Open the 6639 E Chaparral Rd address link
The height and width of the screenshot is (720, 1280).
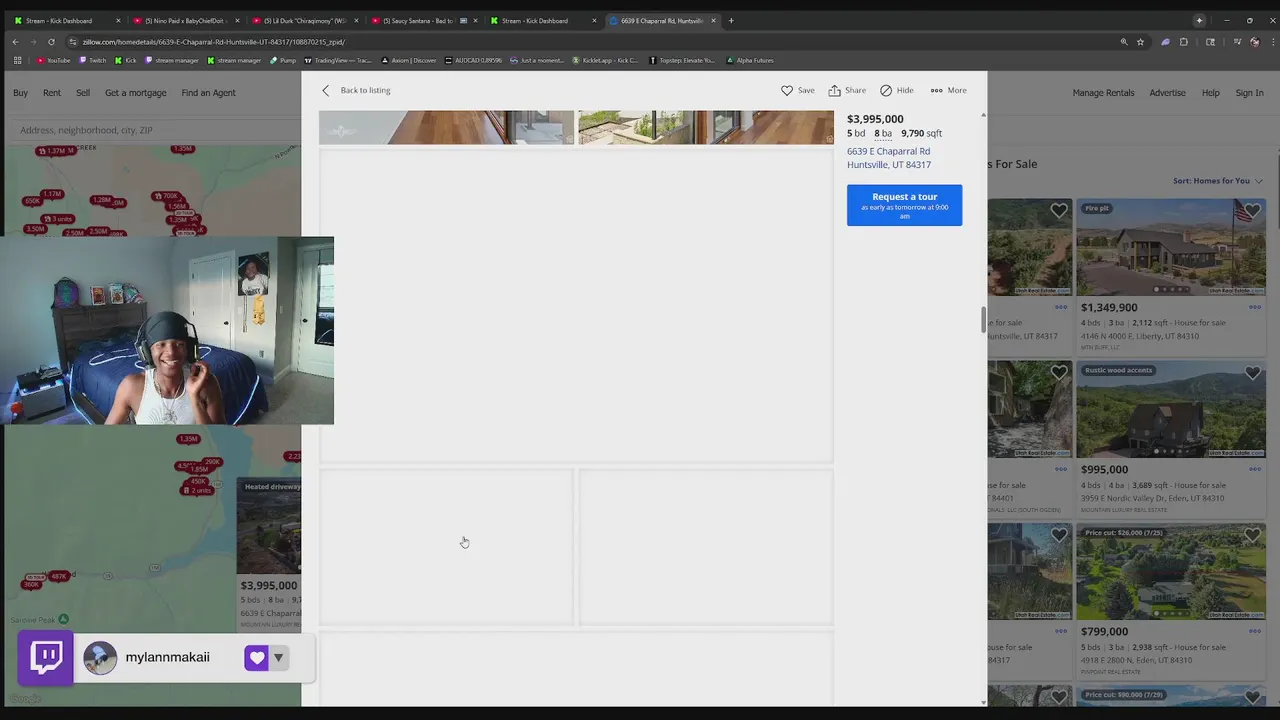click(x=889, y=158)
